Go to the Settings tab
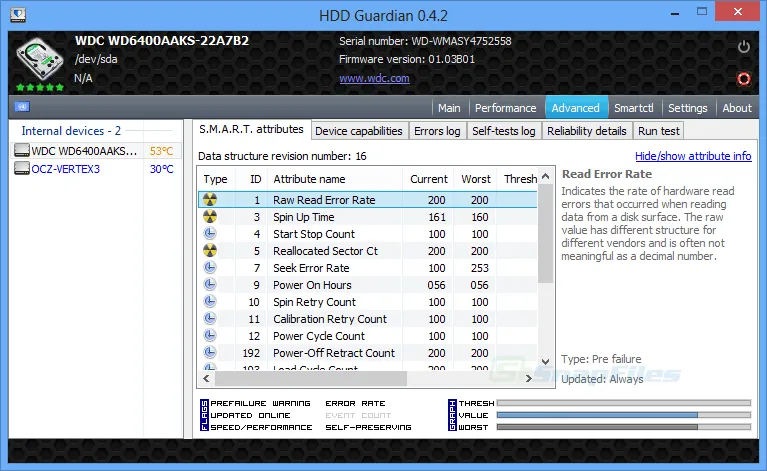This screenshot has width=767, height=471. coord(687,108)
